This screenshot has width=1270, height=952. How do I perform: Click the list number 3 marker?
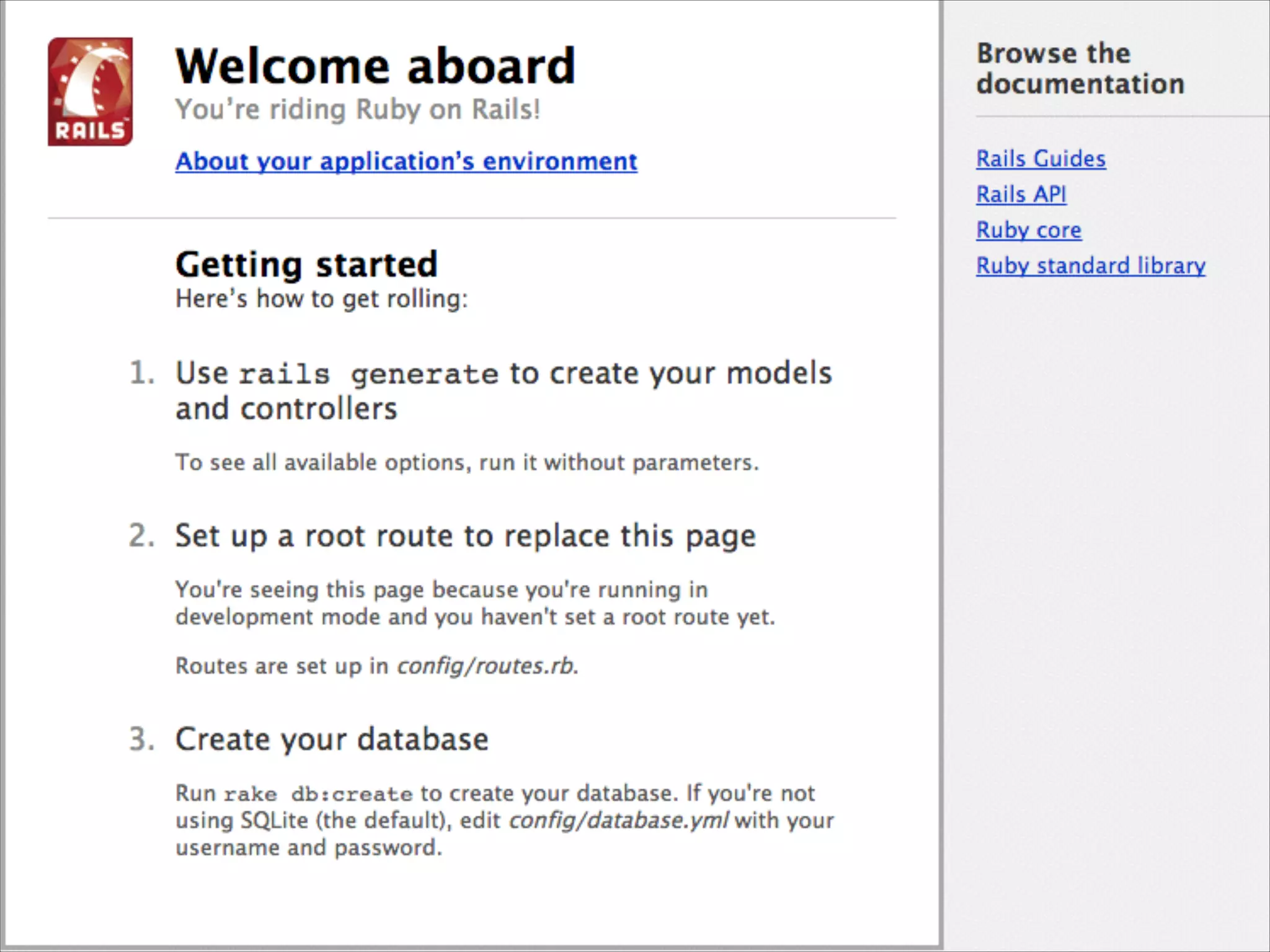click(142, 739)
